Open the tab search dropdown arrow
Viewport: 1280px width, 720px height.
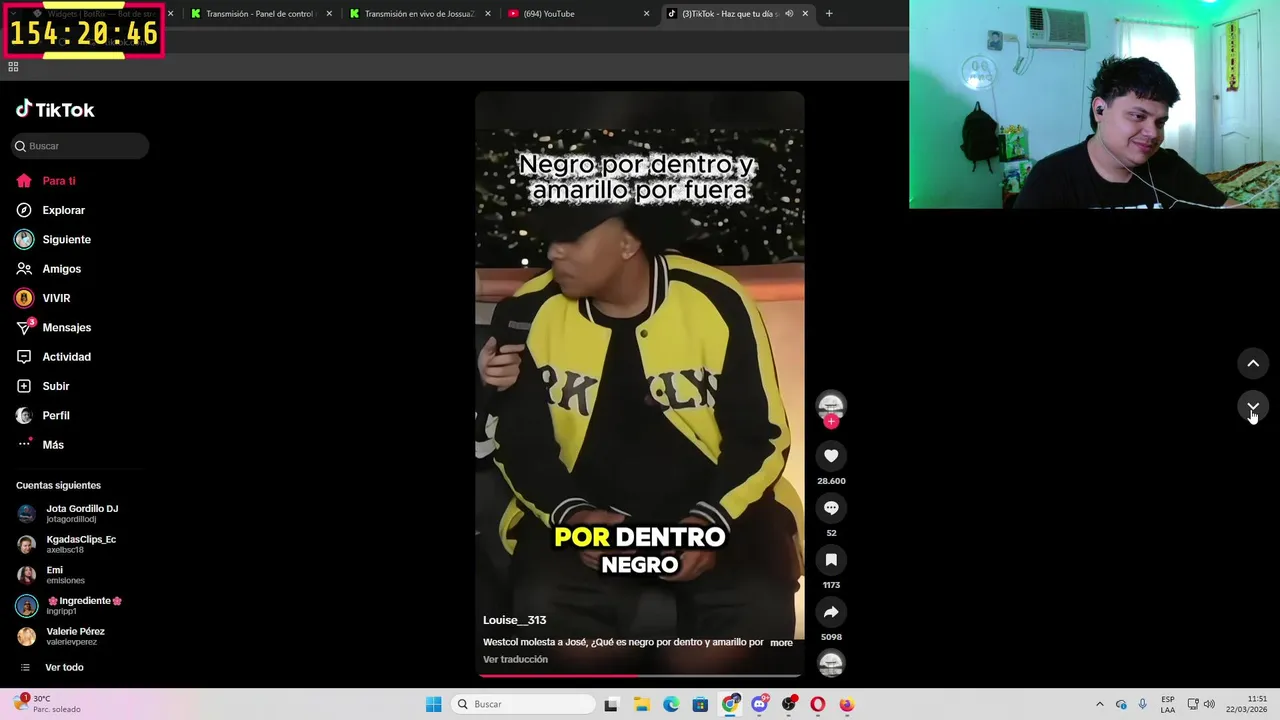pyautogui.click(x=13, y=14)
